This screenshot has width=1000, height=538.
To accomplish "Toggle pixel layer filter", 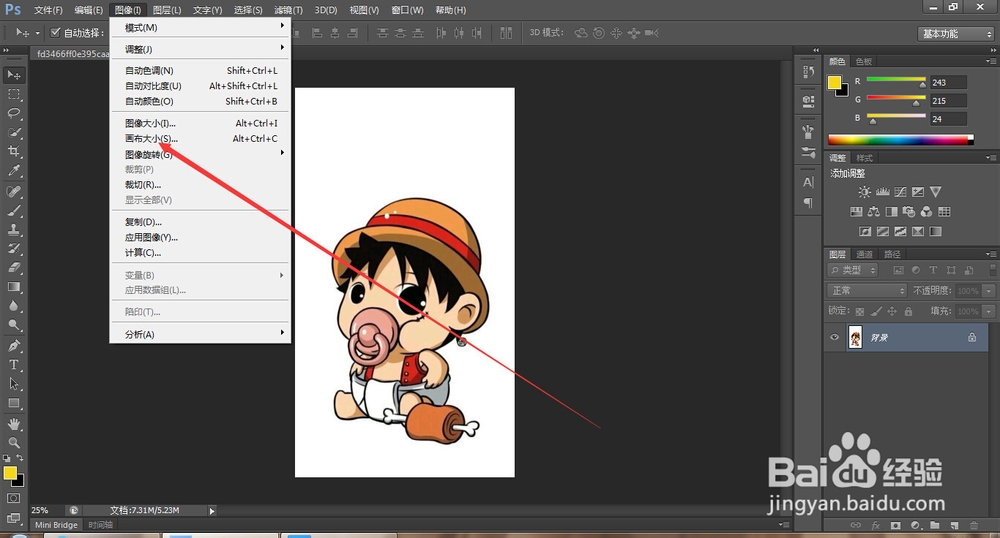I will click(x=899, y=270).
